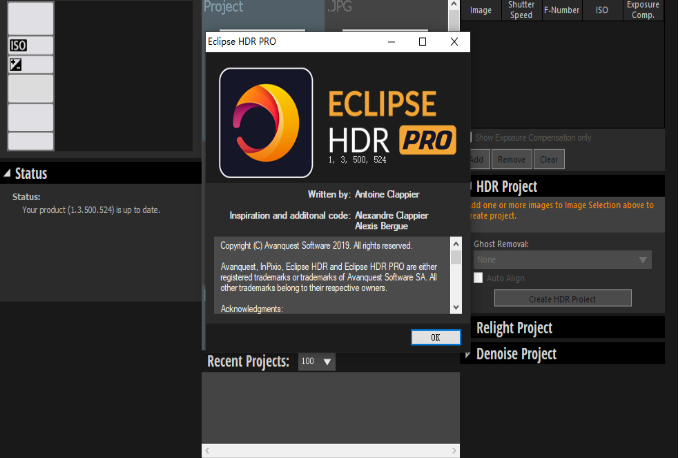Expand the Relight Project section
The width and height of the screenshot is (679, 458).
(466, 328)
